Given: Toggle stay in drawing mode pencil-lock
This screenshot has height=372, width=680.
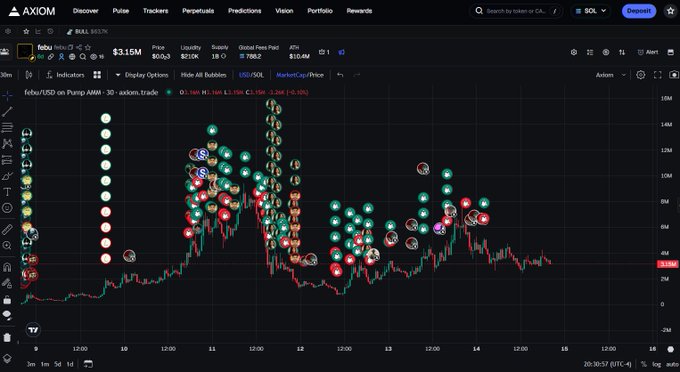Looking at the screenshot, I should pyautogui.click(x=7, y=283).
